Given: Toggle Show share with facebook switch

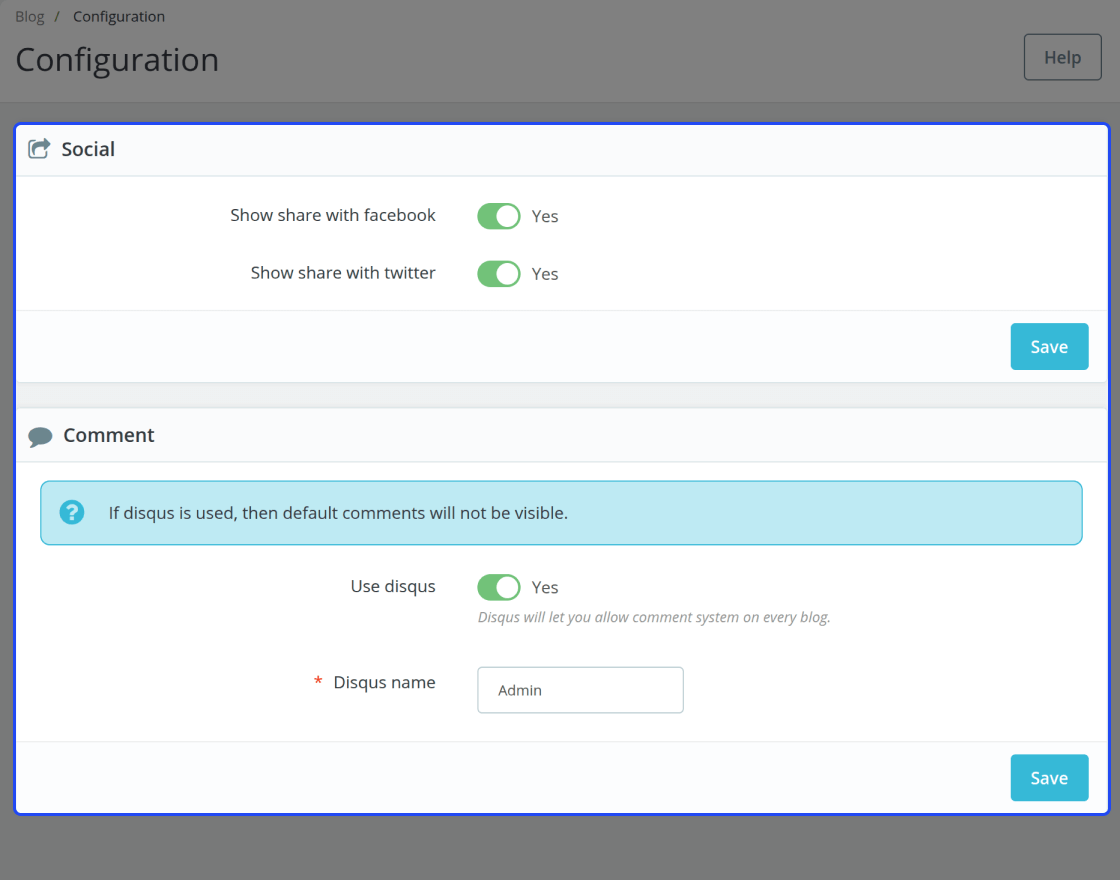Looking at the screenshot, I should (499, 216).
